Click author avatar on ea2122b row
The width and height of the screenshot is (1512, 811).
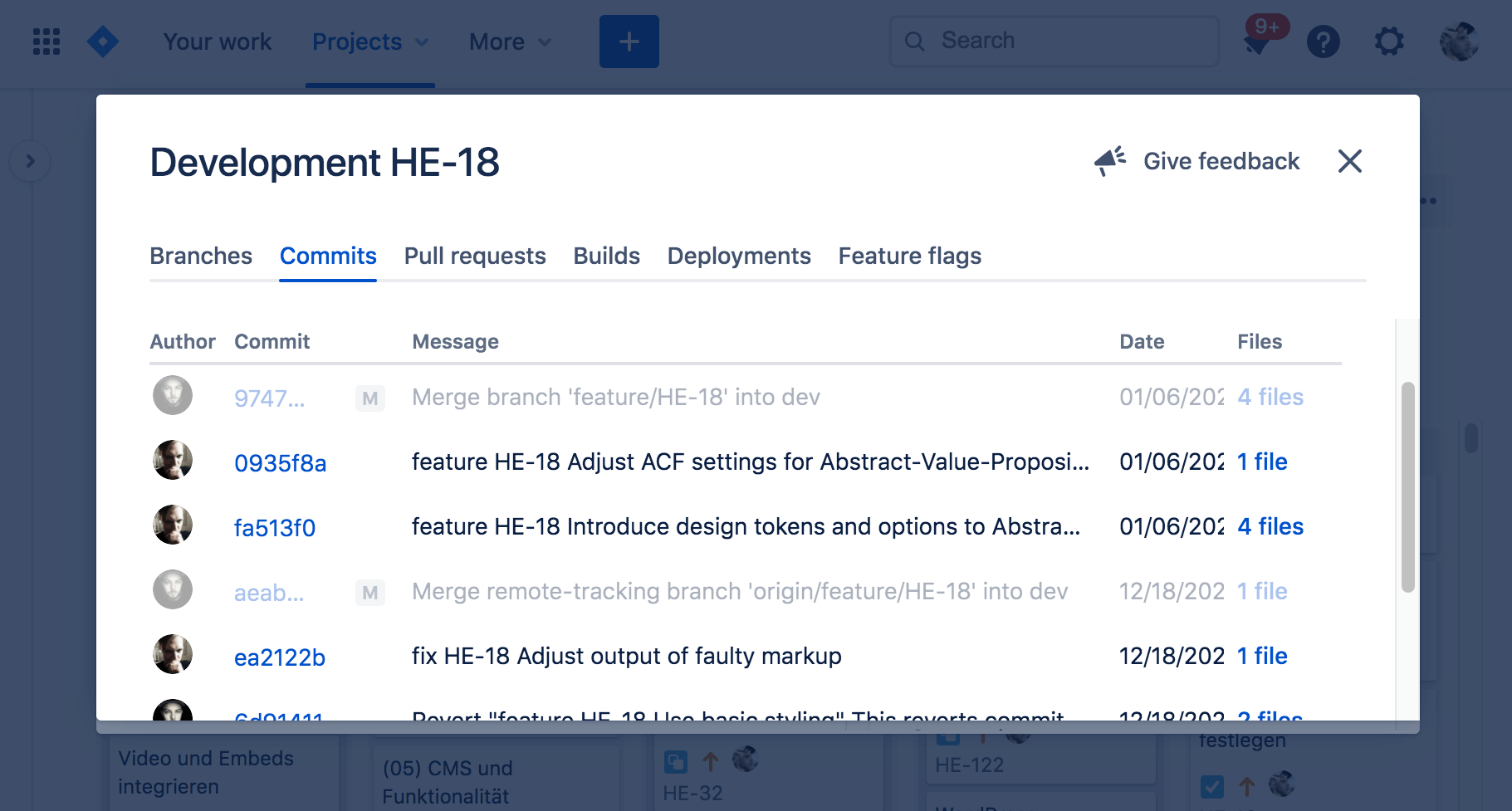tap(173, 654)
